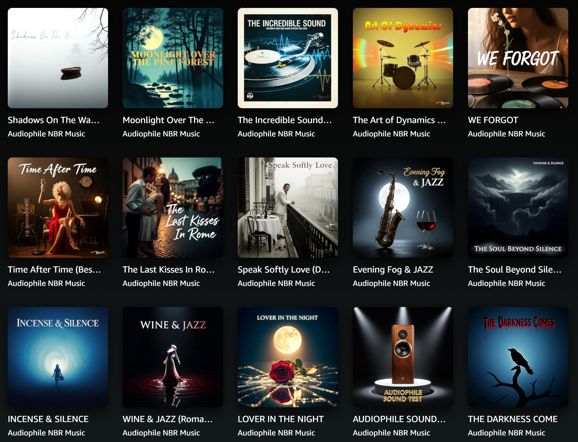Screen dimensions: 578x442
Task: Click LOVER IN THE NIGHT rose cover
Action: click(288, 357)
